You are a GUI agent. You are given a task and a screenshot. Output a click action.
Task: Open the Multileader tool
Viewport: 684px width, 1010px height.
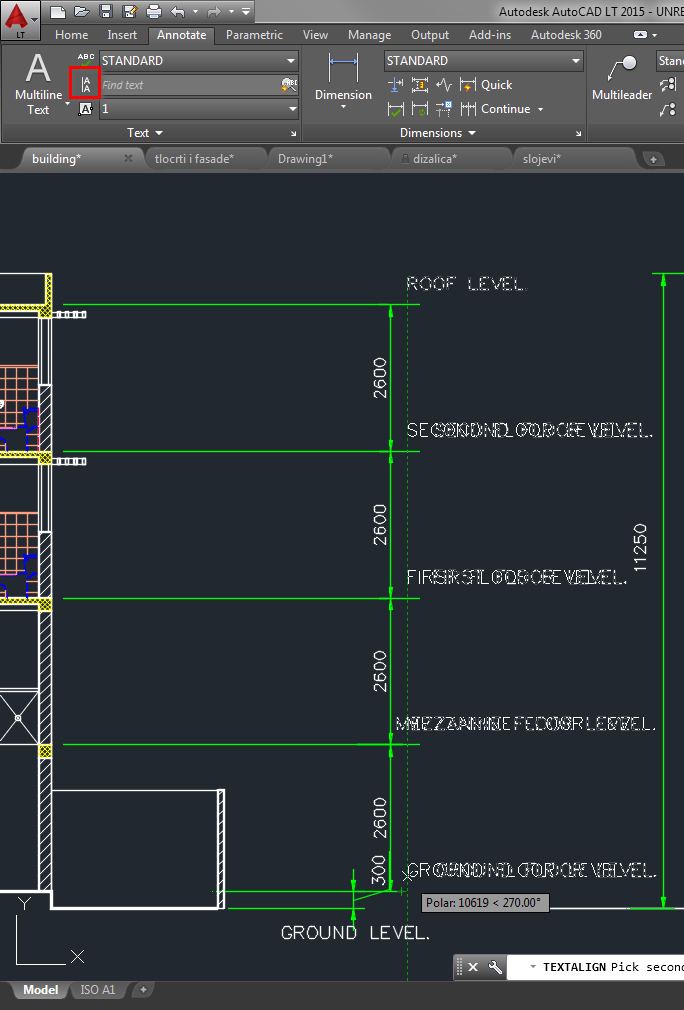[x=622, y=79]
